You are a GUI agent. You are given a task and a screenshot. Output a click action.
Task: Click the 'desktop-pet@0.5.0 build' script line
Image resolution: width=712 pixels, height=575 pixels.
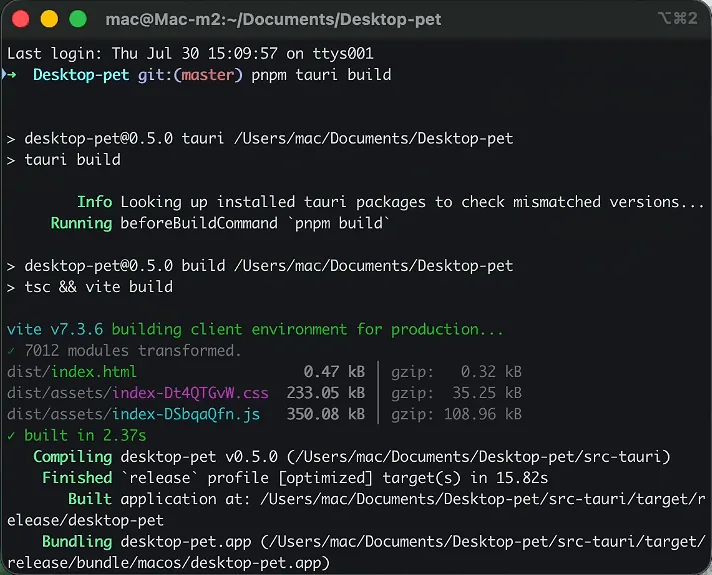(x=260, y=265)
